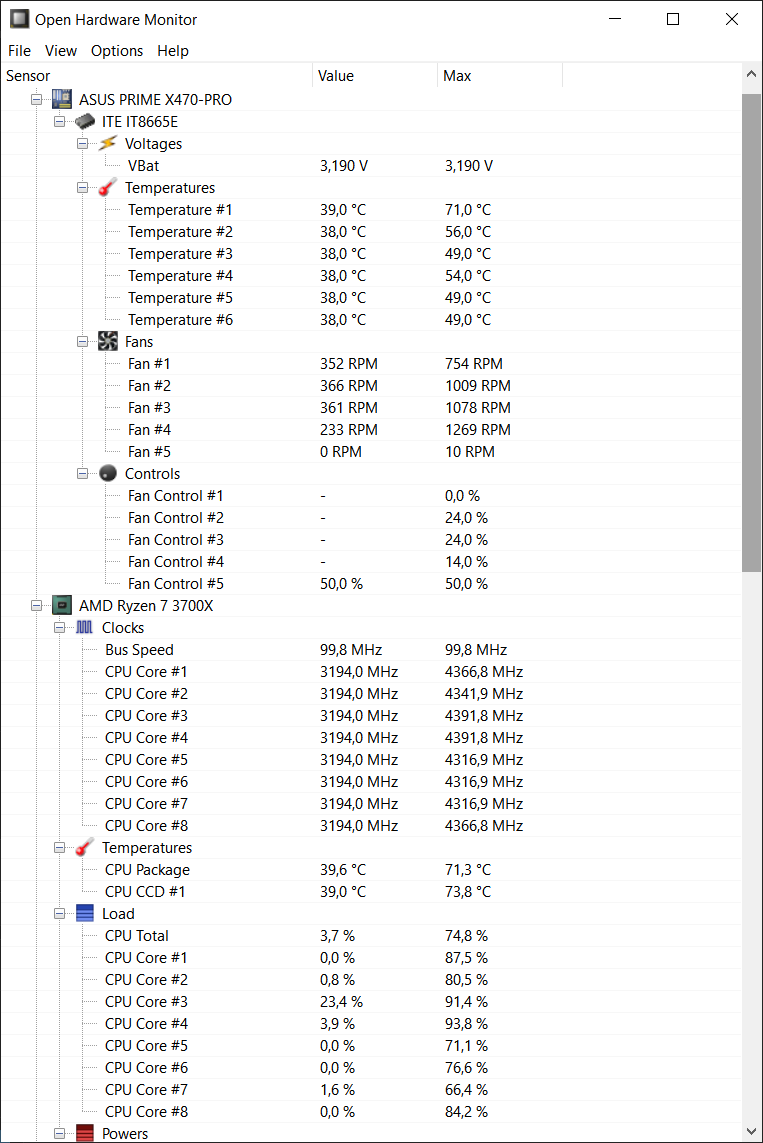Click the AMD Ryzen 7 3700X CPU icon
The height and width of the screenshot is (1143, 763).
pos(62,605)
